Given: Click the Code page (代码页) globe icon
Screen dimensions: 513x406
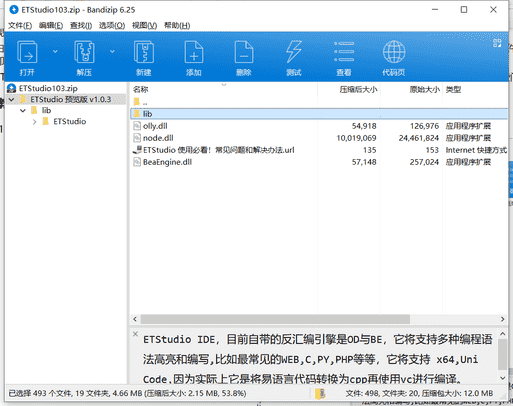Looking at the screenshot, I should coord(394,52).
